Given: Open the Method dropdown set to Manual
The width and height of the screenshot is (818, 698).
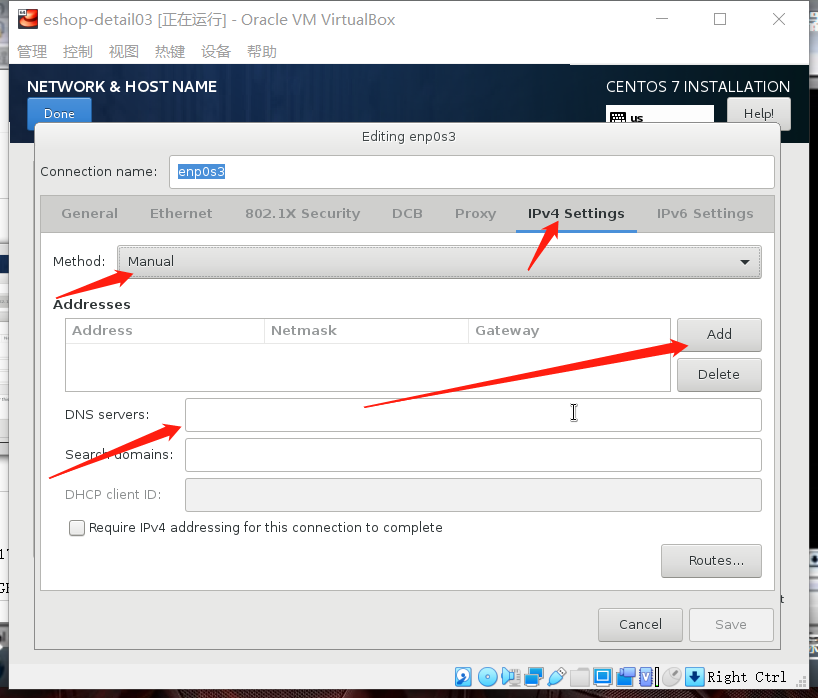Looking at the screenshot, I should point(439,261).
